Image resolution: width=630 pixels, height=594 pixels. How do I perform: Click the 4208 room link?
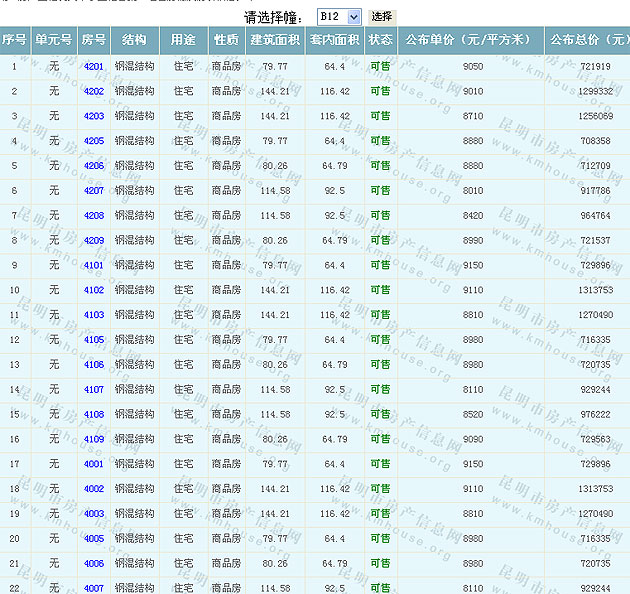pos(94,216)
